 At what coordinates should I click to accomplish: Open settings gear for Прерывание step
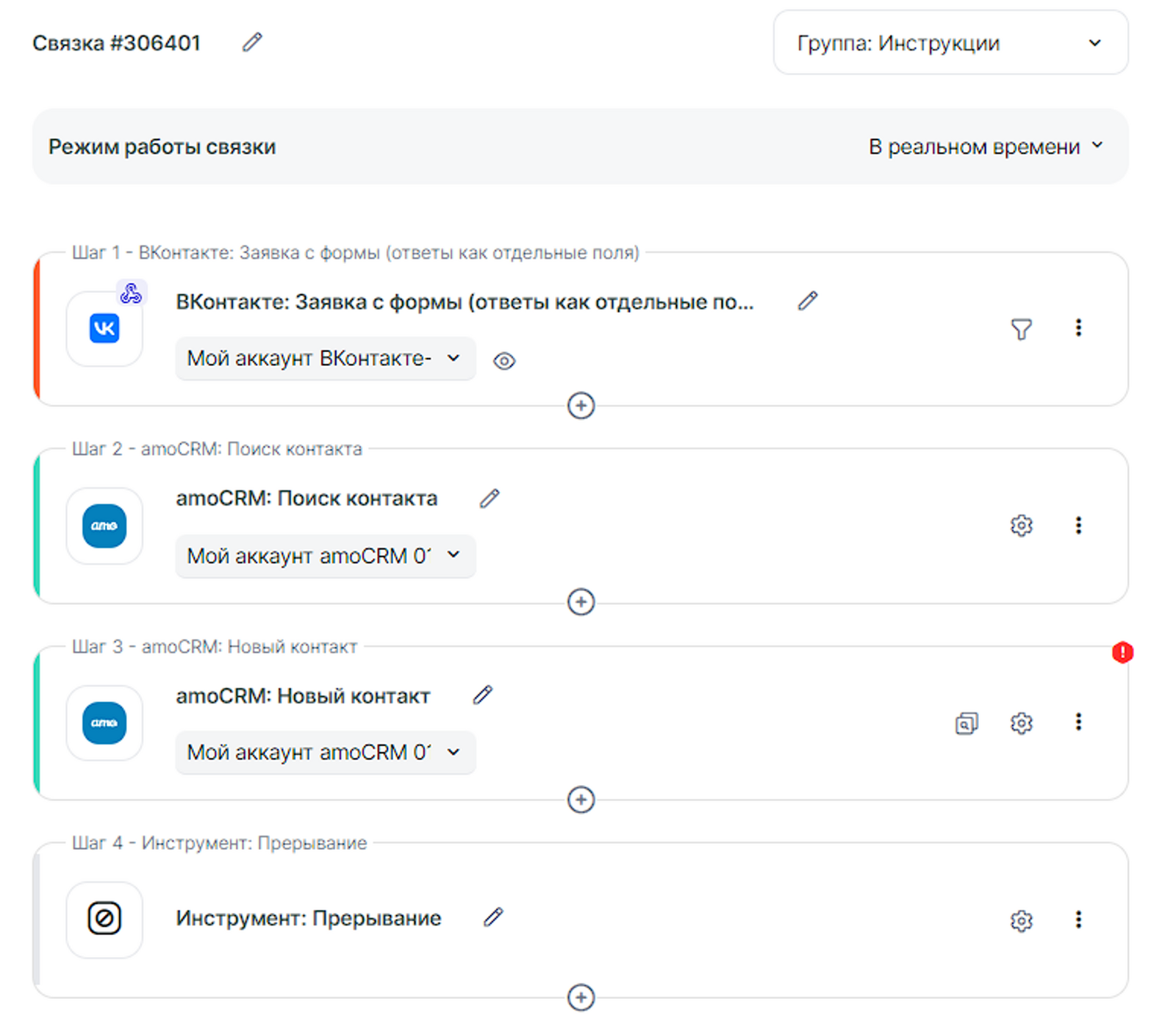[x=1021, y=920]
